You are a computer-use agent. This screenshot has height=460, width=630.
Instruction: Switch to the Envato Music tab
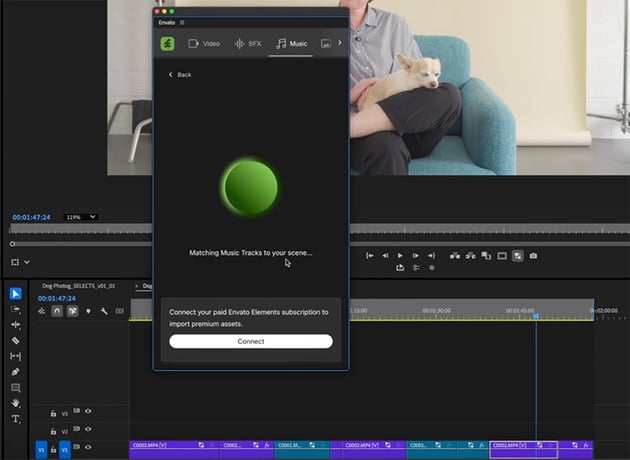[x=291, y=43]
